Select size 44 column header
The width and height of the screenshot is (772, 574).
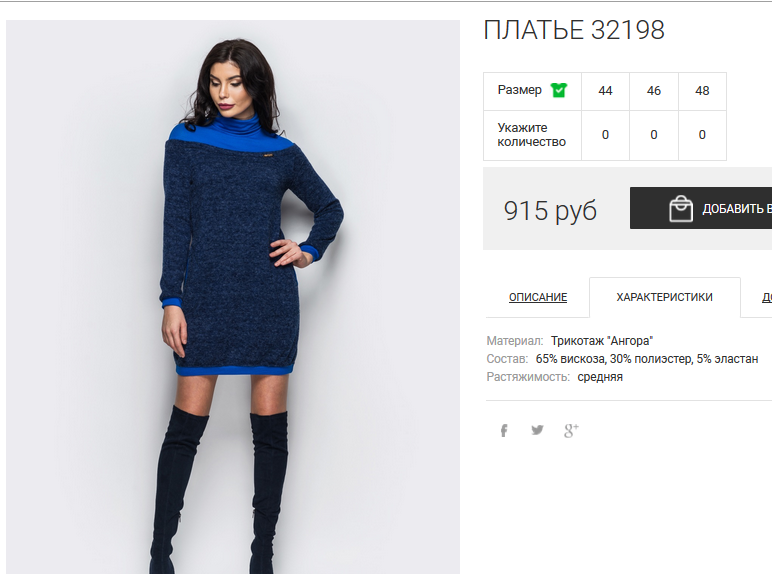click(x=605, y=91)
